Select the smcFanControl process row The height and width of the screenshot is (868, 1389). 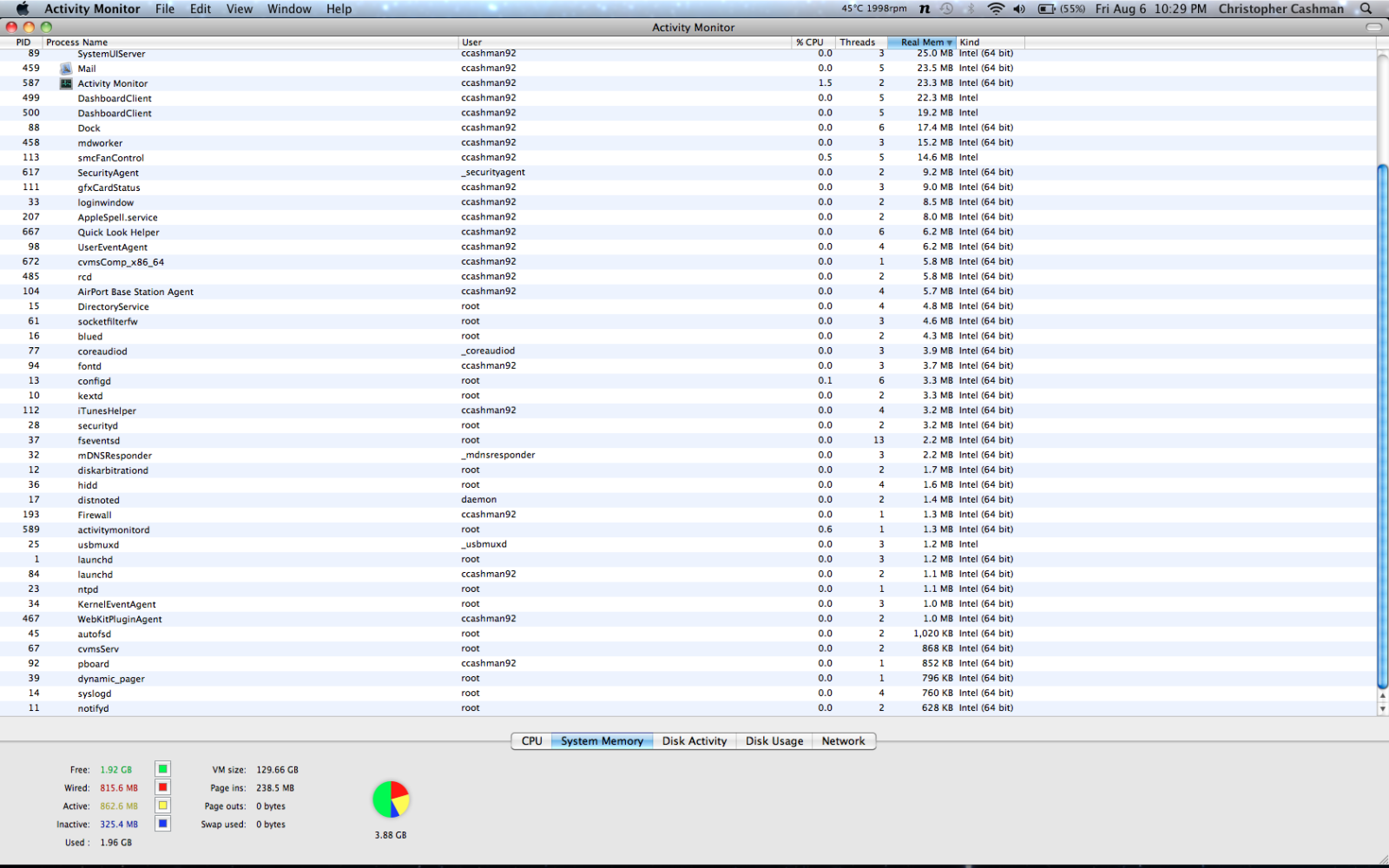(688, 157)
